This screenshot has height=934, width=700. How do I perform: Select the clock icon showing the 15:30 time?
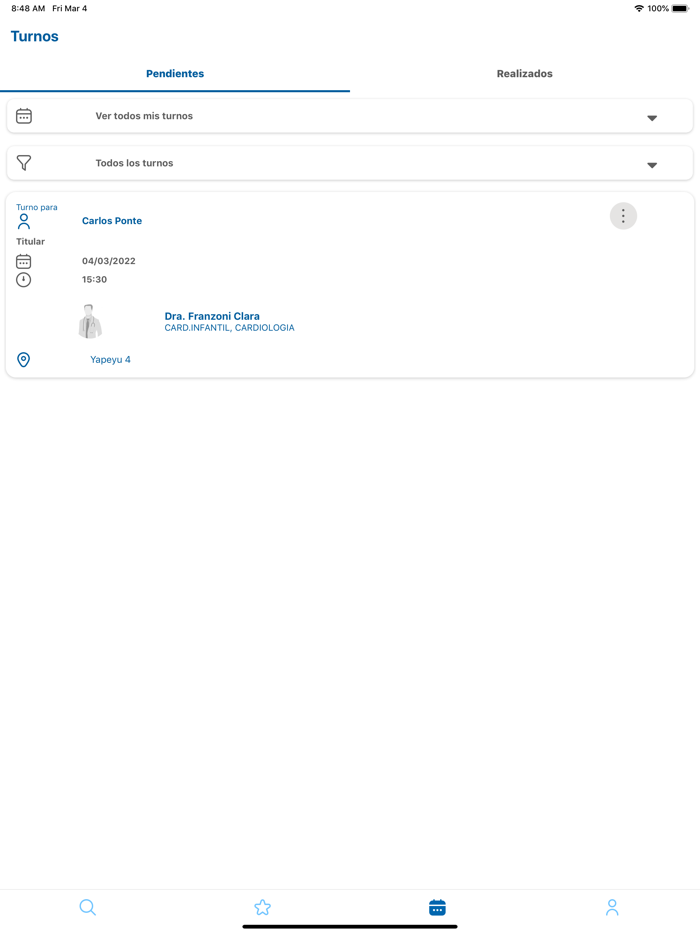(24, 279)
